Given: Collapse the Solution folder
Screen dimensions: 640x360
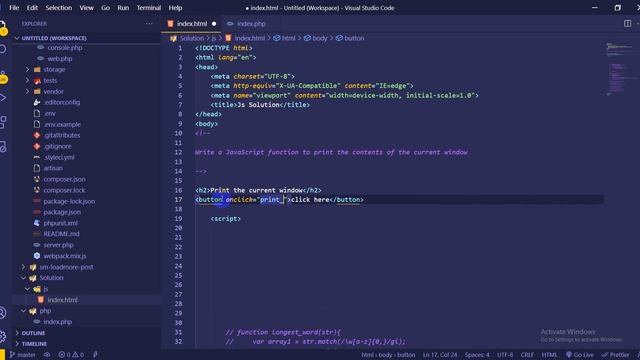Looking at the screenshot, I should pos(51,278).
